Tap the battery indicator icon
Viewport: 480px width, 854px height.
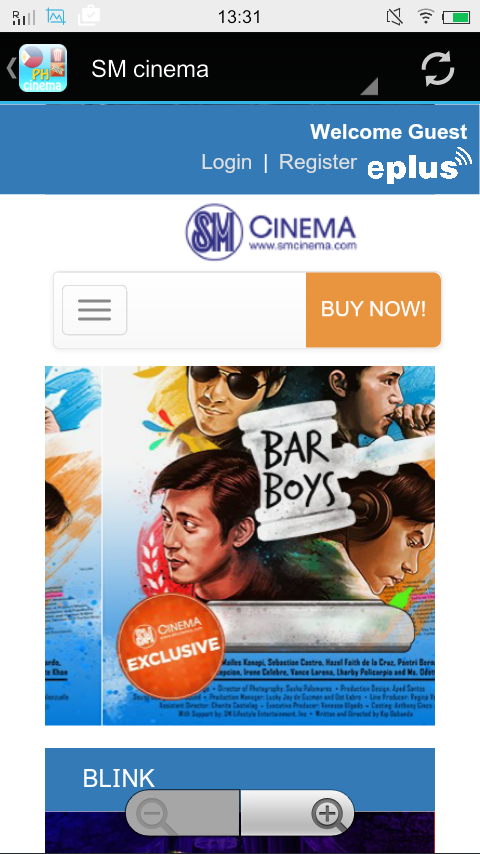(x=456, y=17)
